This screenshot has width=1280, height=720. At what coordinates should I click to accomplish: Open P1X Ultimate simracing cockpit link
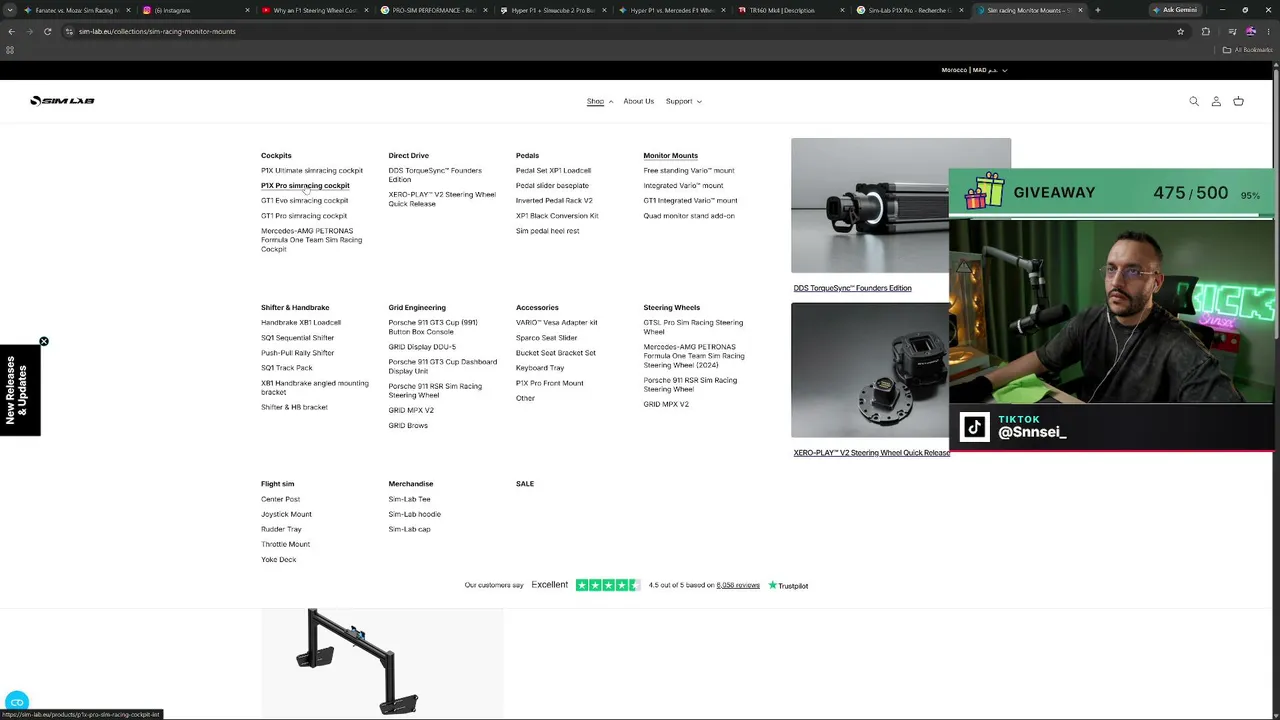pos(312,171)
